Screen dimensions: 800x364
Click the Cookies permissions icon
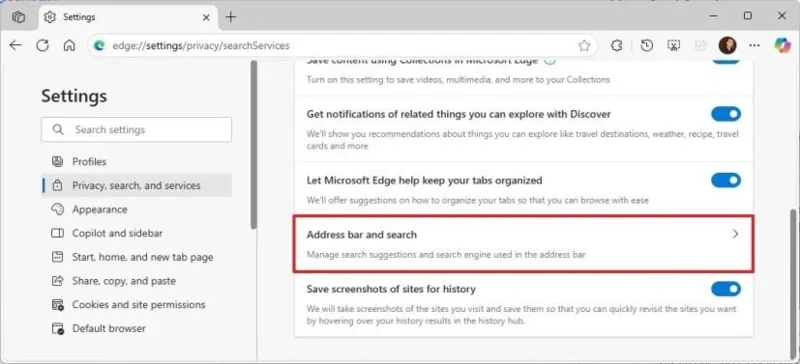(x=58, y=305)
